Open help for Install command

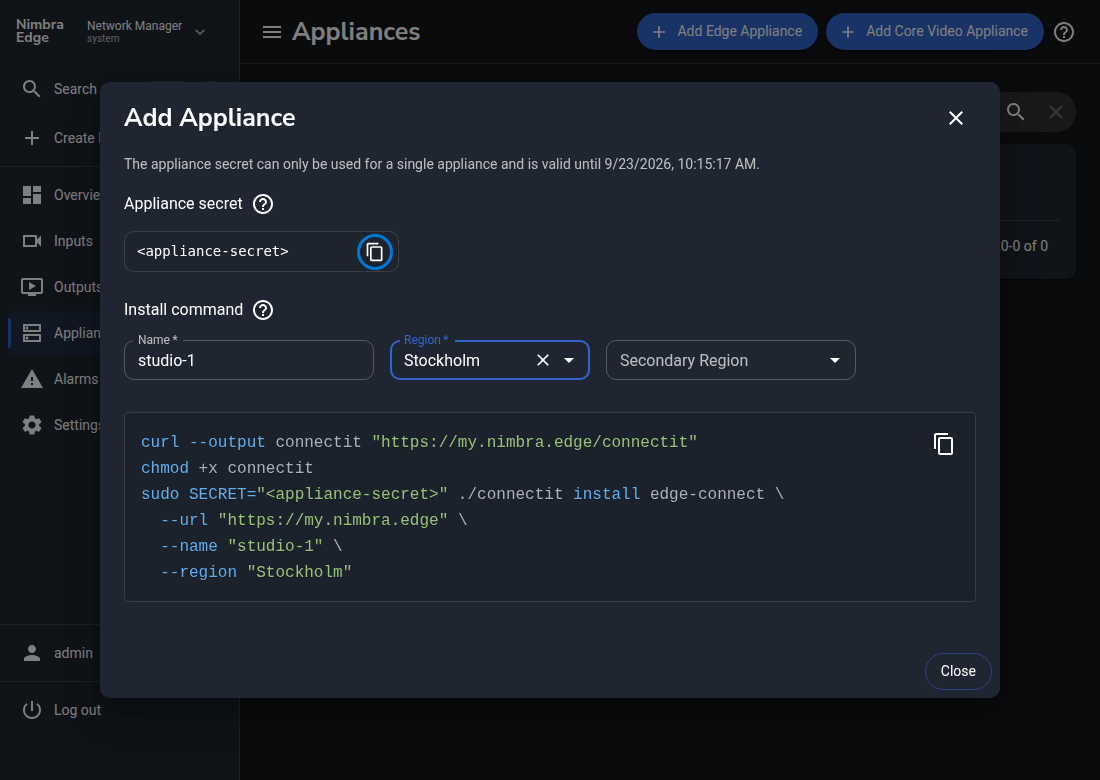[x=263, y=310]
